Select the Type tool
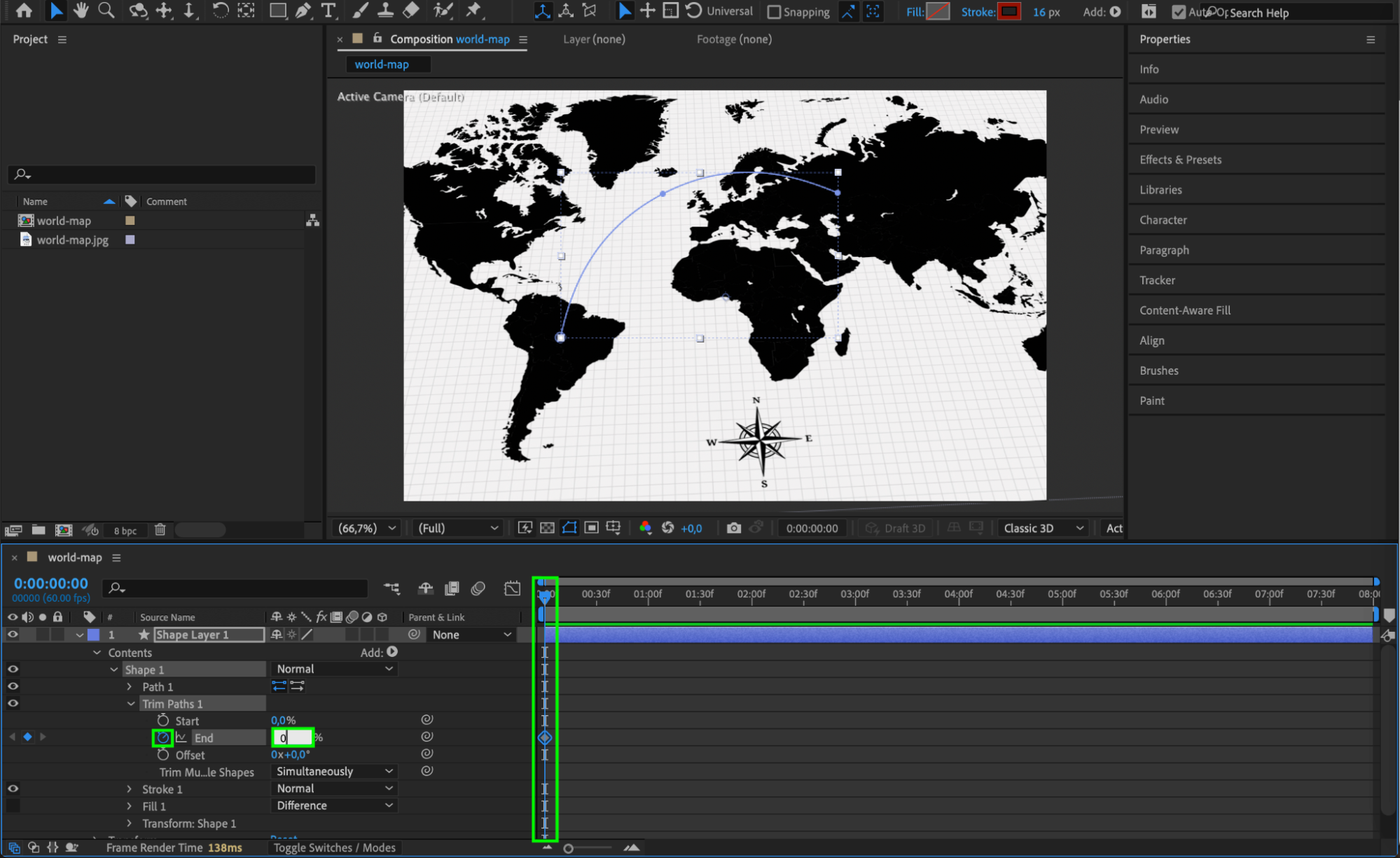Screen dimensions: 1400x858 point(328,11)
